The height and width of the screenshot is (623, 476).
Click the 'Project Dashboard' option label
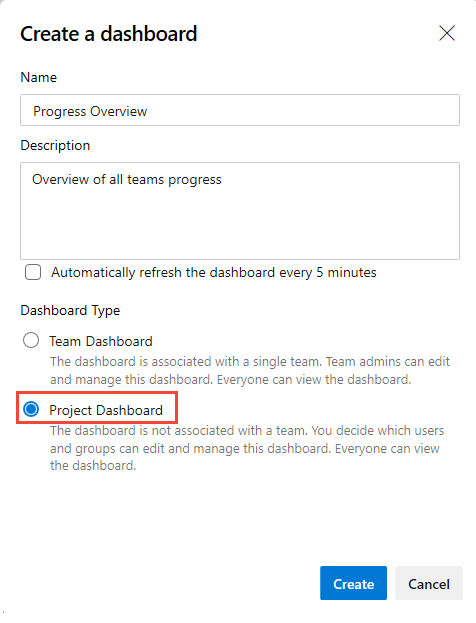click(106, 410)
